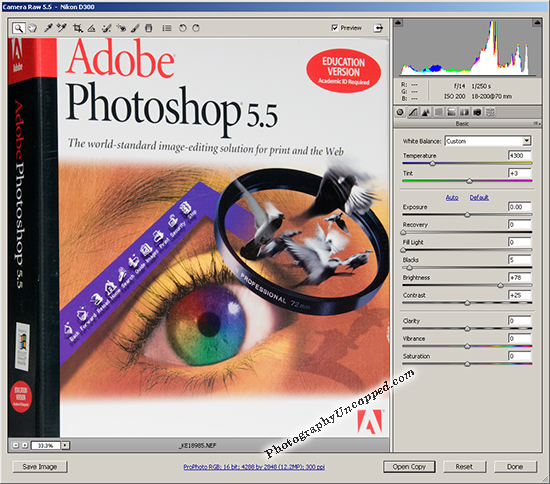Click the Vibrance slider handle
The height and width of the screenshot is (484, 550).
pos(467,346)
